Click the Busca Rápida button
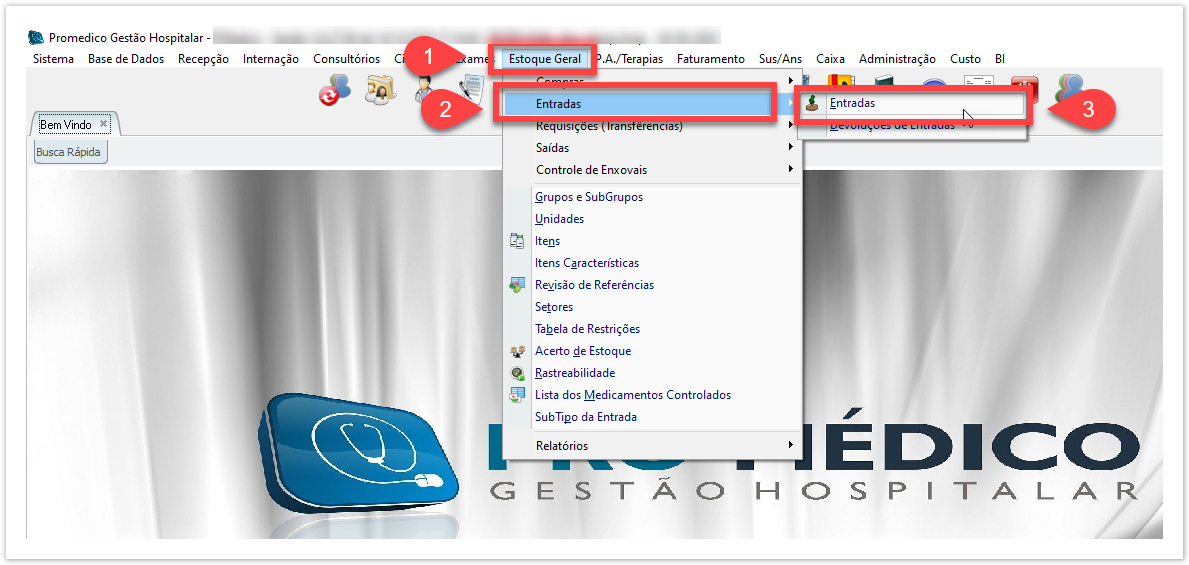Image resolution: width=1189 pixels, height=565 pixels. click(70, 152)
